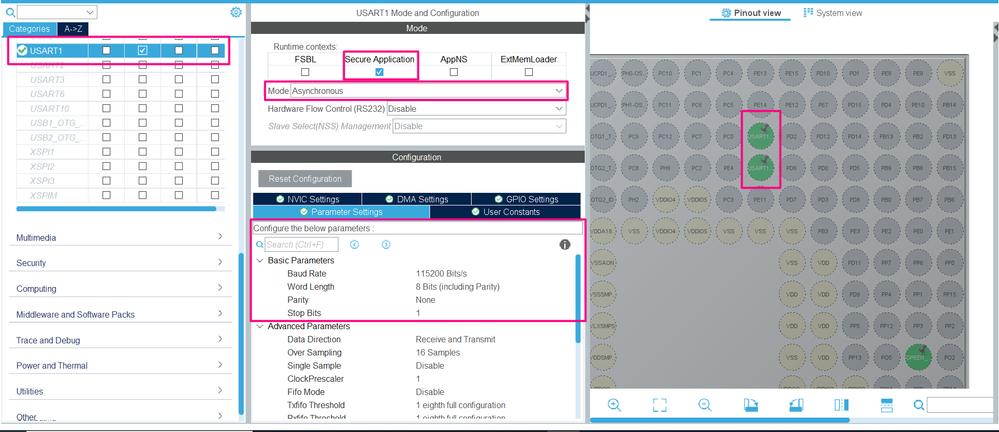Expand the Security category
Image resolution: width=999 pixels, height=432 pixels.
coord(120,263)
